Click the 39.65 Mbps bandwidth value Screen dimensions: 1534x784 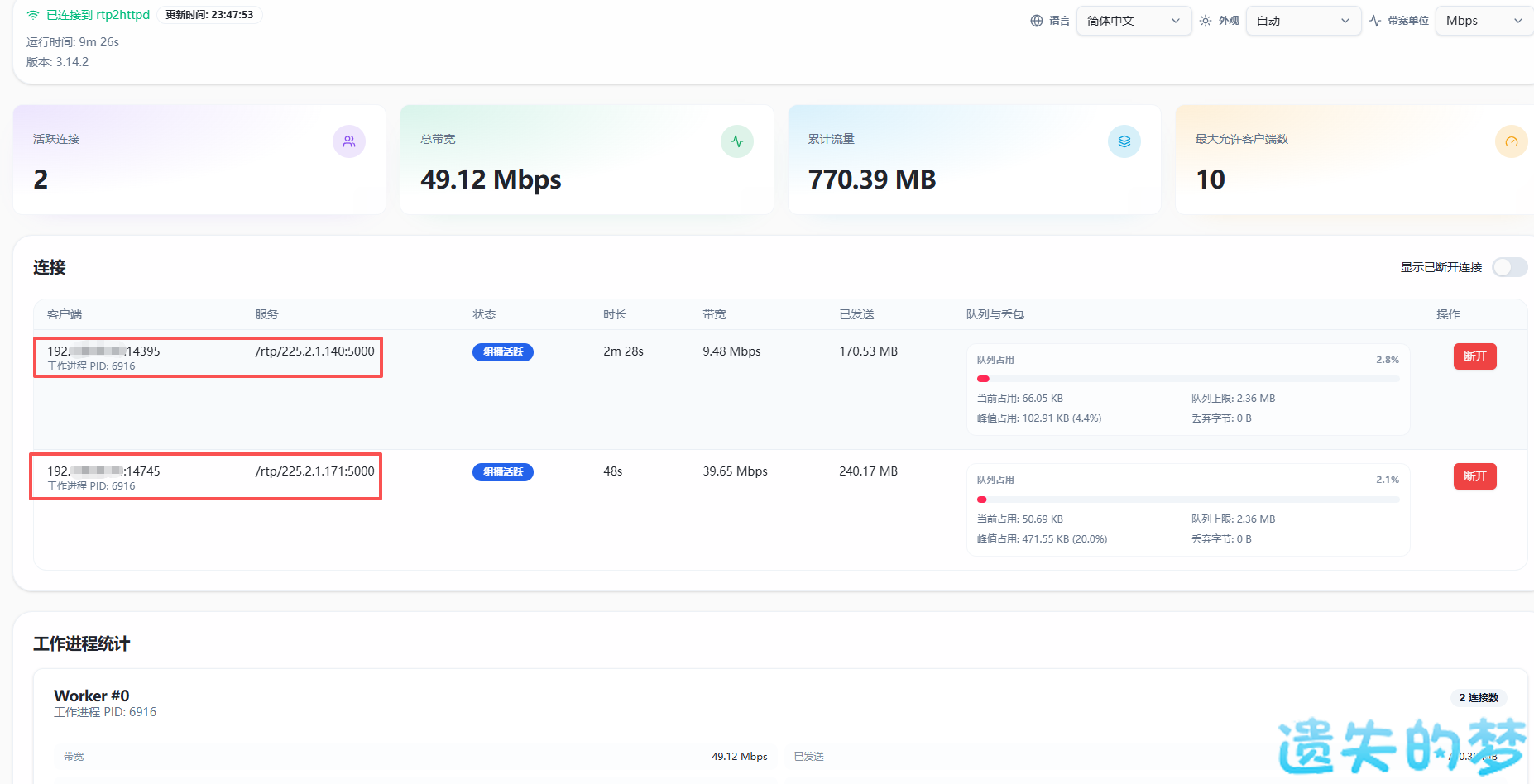pyautogui.click(x=735, y=471)
